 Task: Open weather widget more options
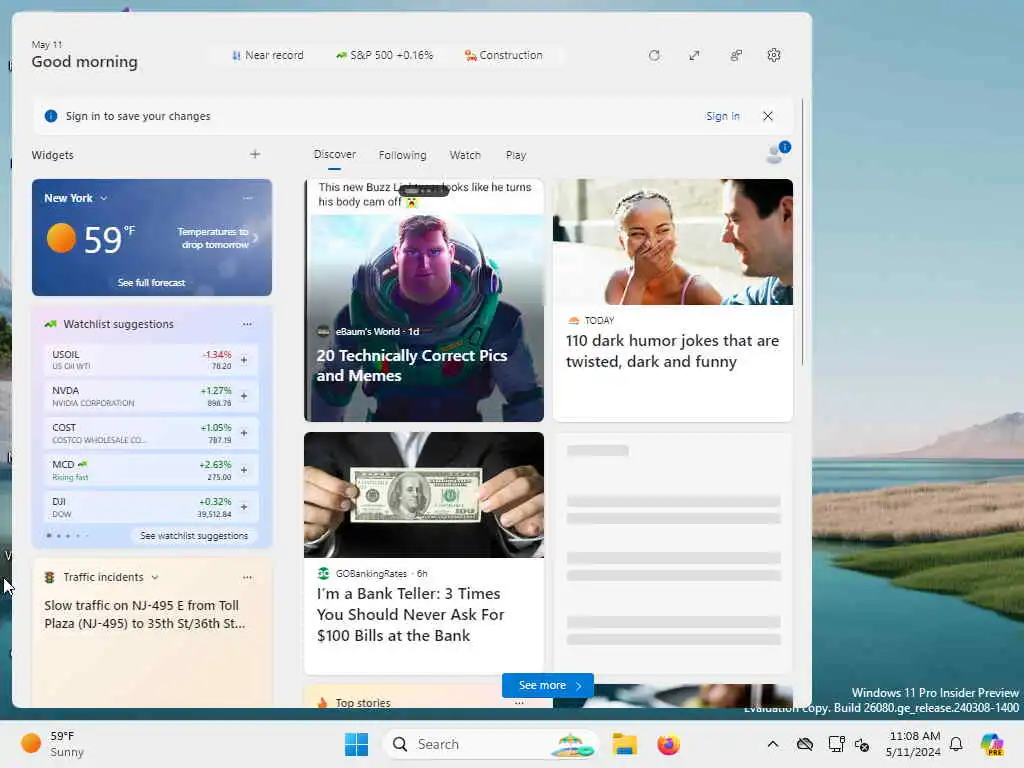[248, 198]
